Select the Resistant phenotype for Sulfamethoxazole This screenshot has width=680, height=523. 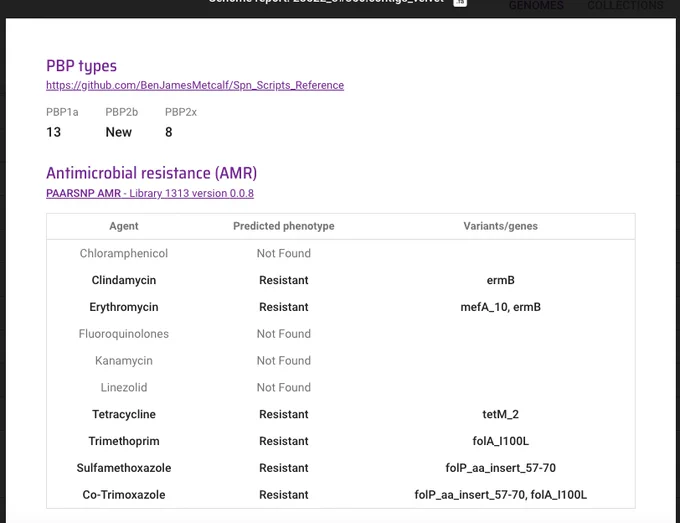(284, 468)
